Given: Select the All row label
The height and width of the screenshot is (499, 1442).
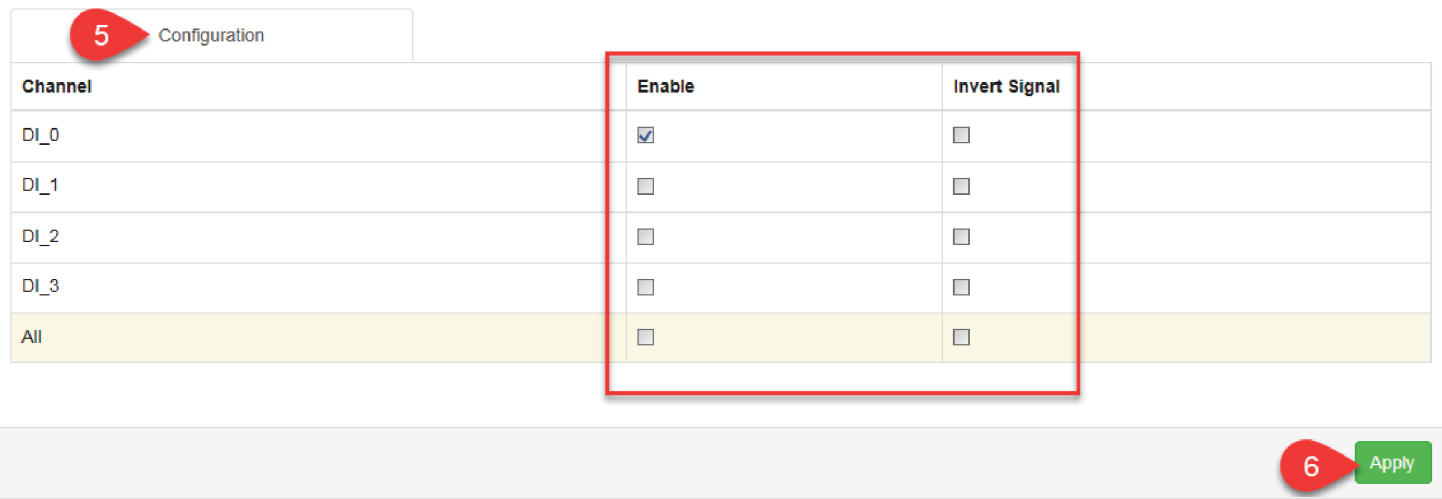Looking at the screenshot, I should [x=32, y=337].
